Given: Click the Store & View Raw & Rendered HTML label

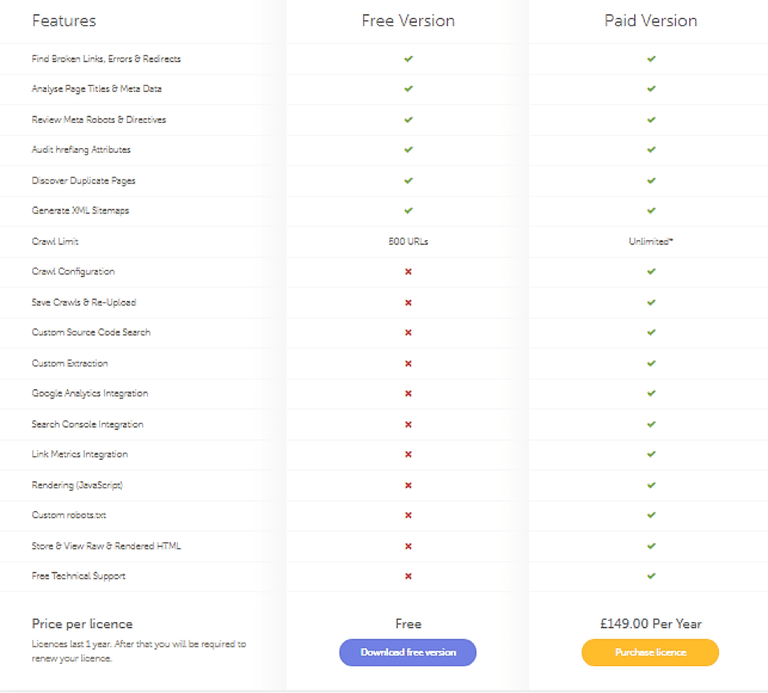Looking at the screenshot, I should 106,546.
